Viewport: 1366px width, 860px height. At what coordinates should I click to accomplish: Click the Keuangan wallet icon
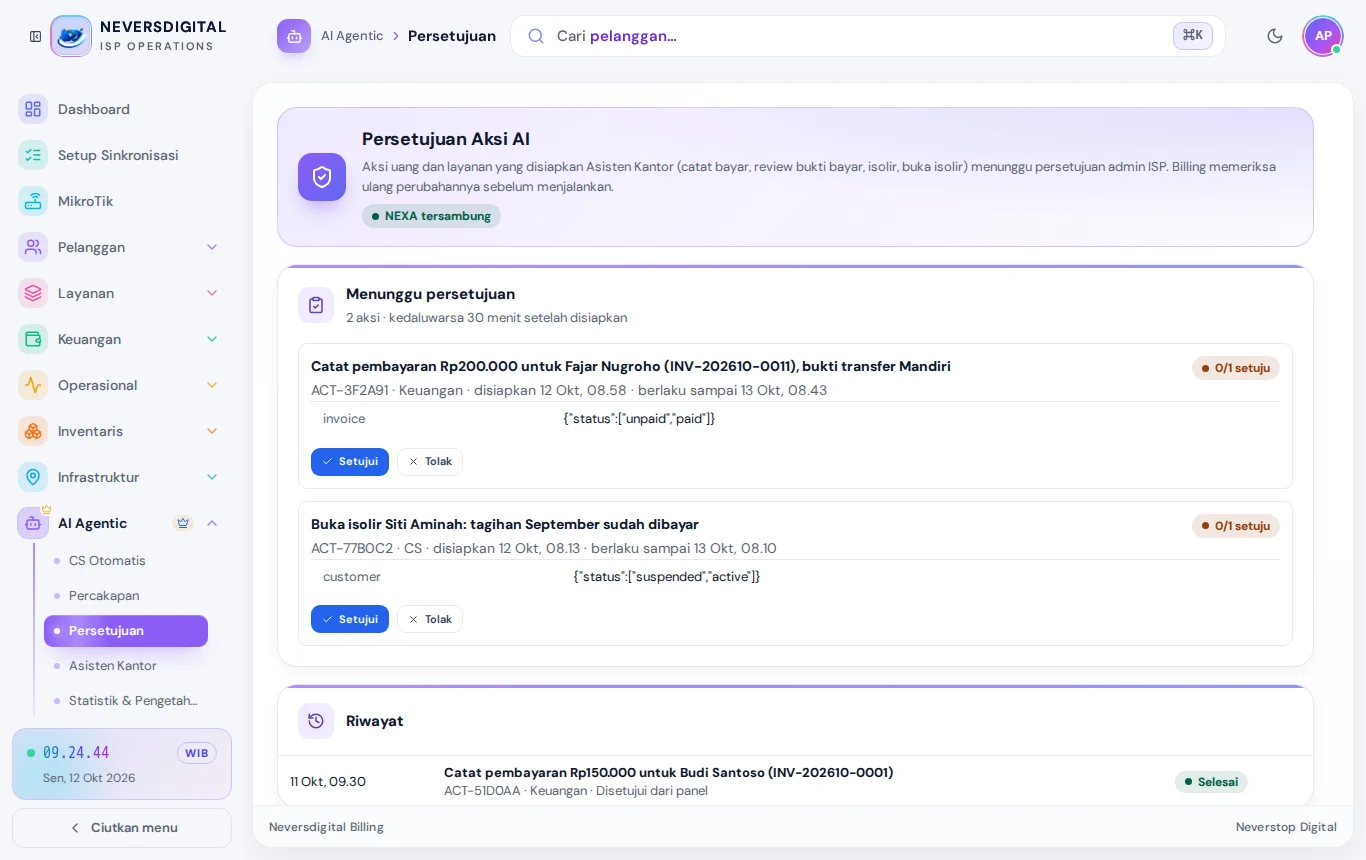tap(33, 339)
